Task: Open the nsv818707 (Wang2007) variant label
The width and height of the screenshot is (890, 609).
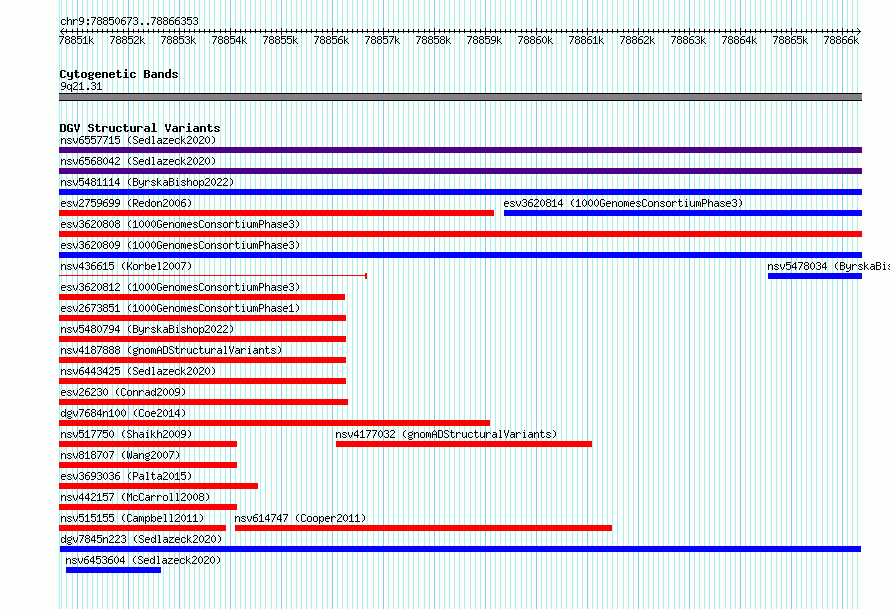Action: click(x=120, y=455)
